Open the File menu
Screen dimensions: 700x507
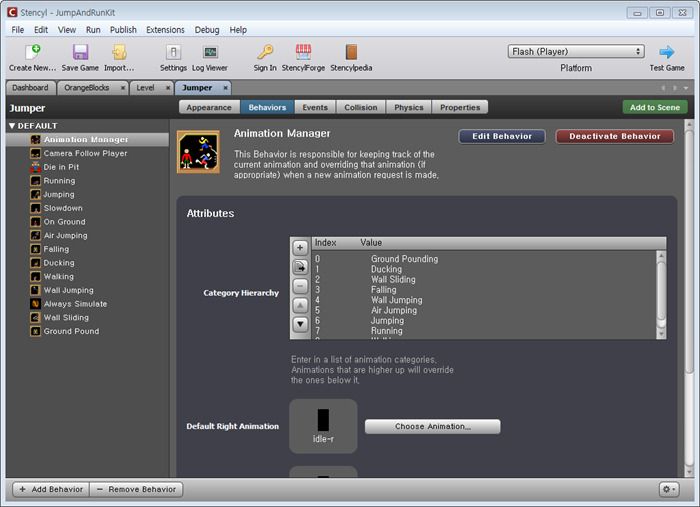tap(17, 30)
